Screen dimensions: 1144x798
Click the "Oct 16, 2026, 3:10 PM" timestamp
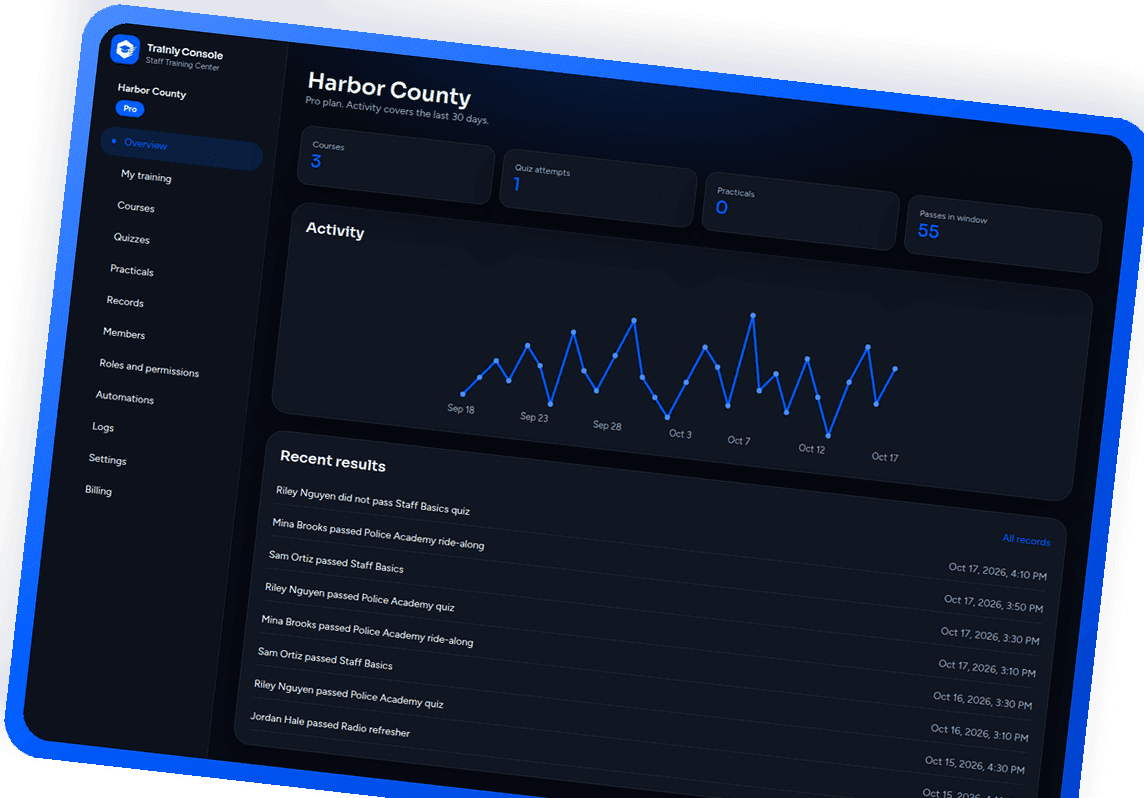pyautogui.click(x=979, y=732)
